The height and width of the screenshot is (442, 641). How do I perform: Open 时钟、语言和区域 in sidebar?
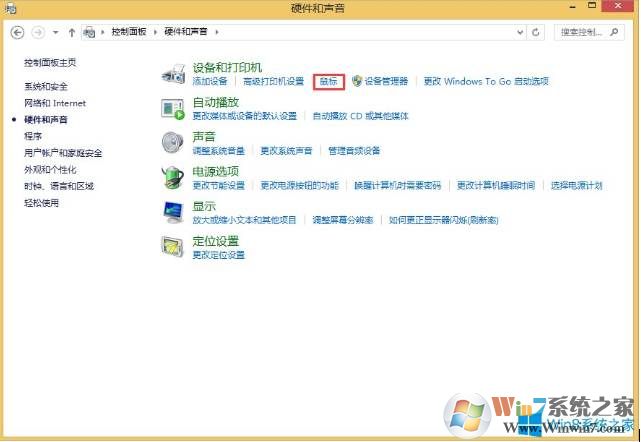[59, 186]
